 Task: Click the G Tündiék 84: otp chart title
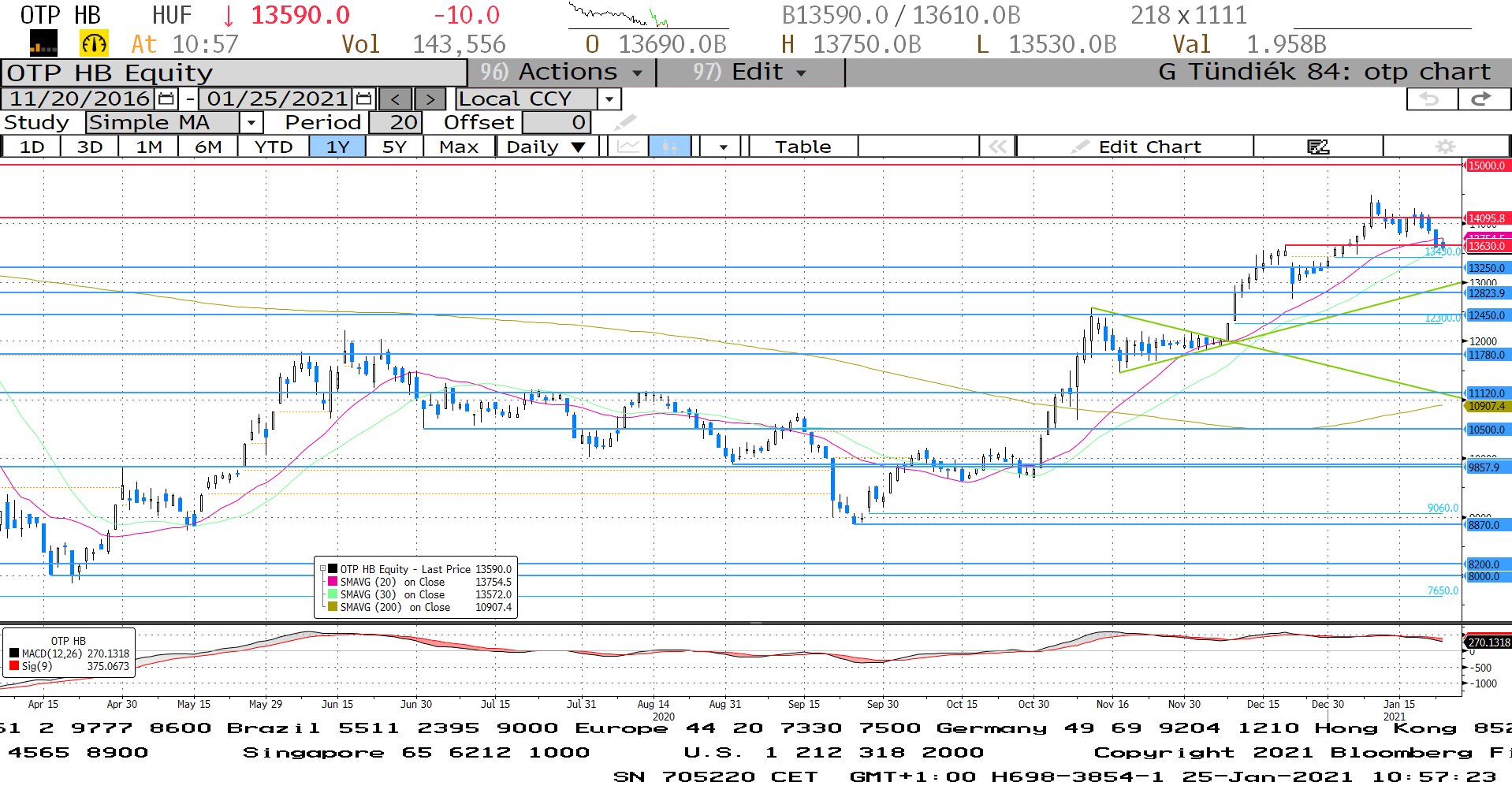click(x=1324, y=72)
